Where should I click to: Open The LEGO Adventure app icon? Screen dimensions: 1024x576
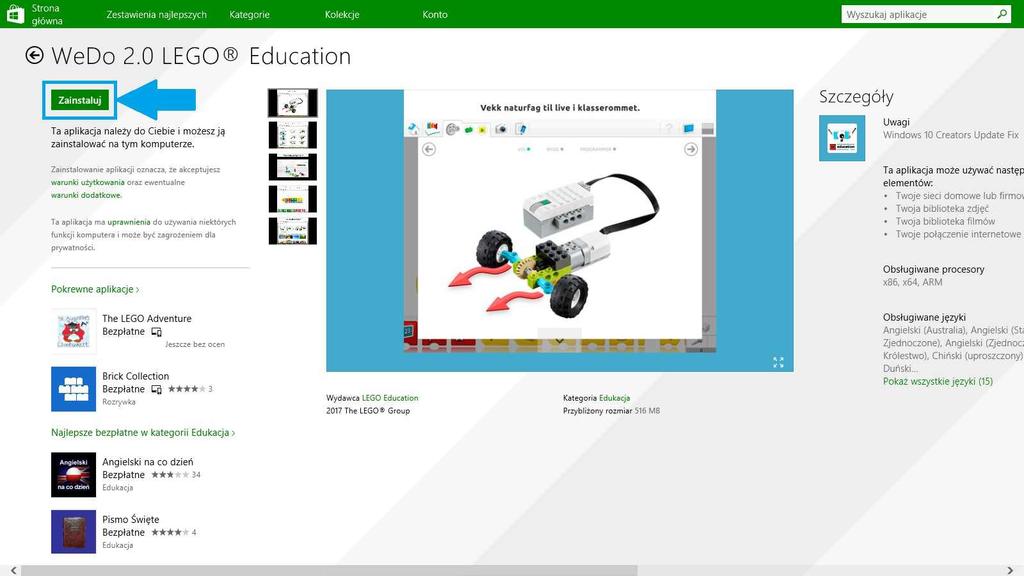point(73,332)
